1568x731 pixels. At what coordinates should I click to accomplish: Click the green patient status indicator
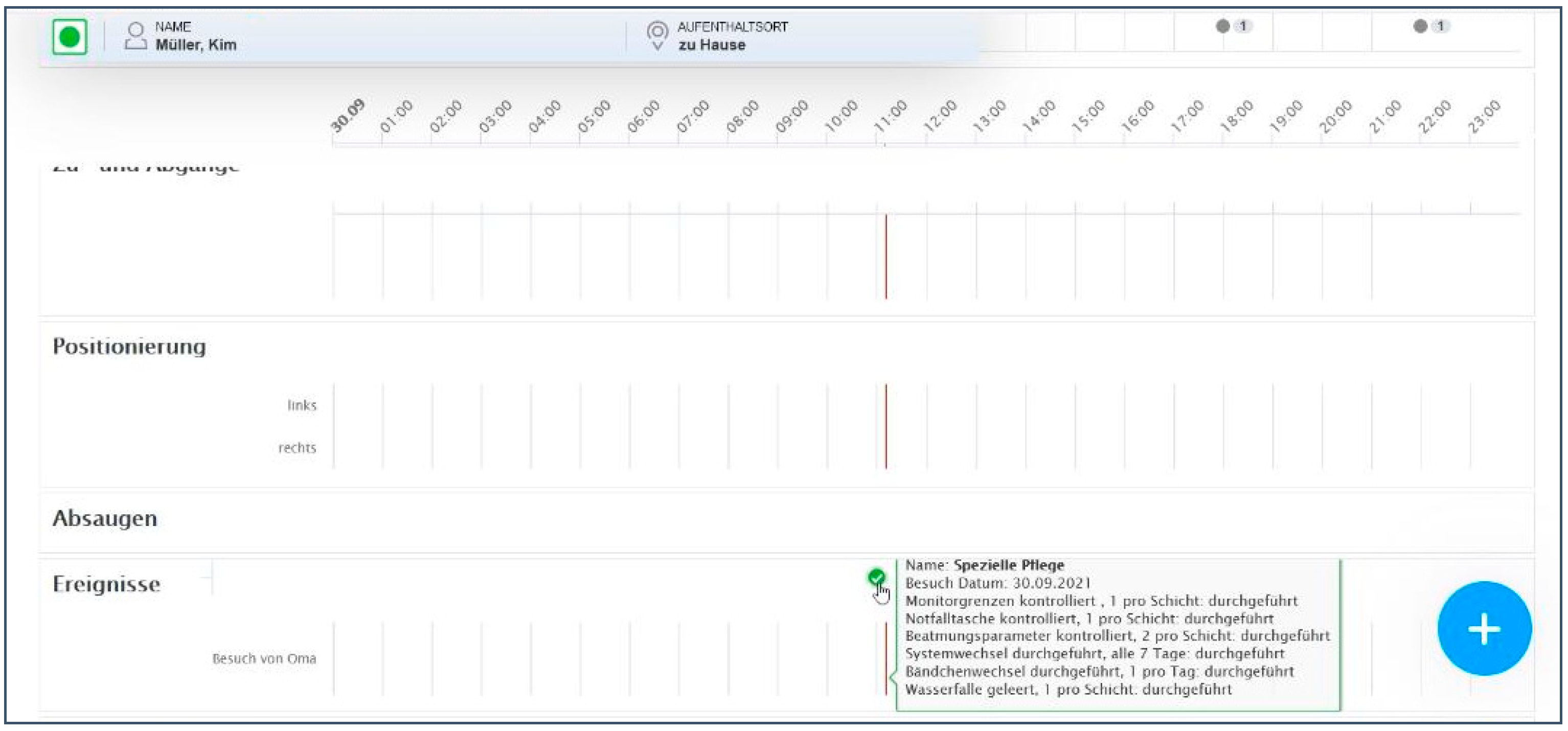point(70,37)
